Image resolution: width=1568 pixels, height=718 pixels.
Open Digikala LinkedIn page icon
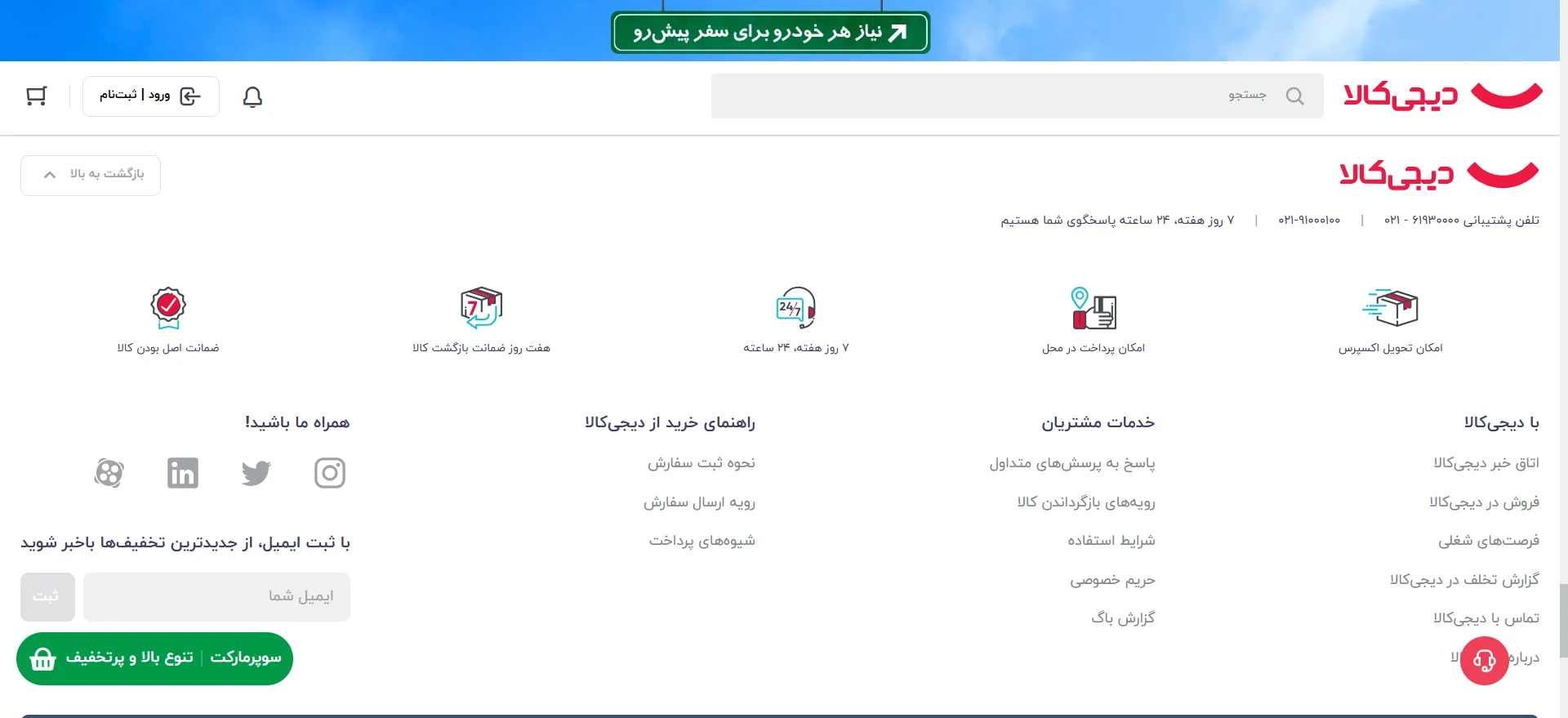click(x=183, y=473)
